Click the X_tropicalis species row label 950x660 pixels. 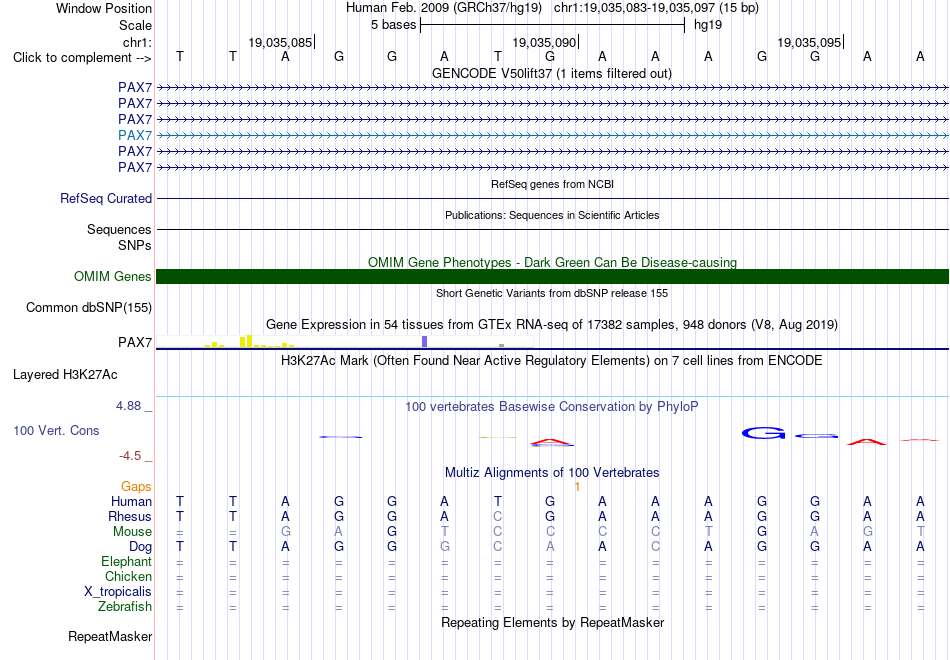pyautogui.click(x=118, y=592)
